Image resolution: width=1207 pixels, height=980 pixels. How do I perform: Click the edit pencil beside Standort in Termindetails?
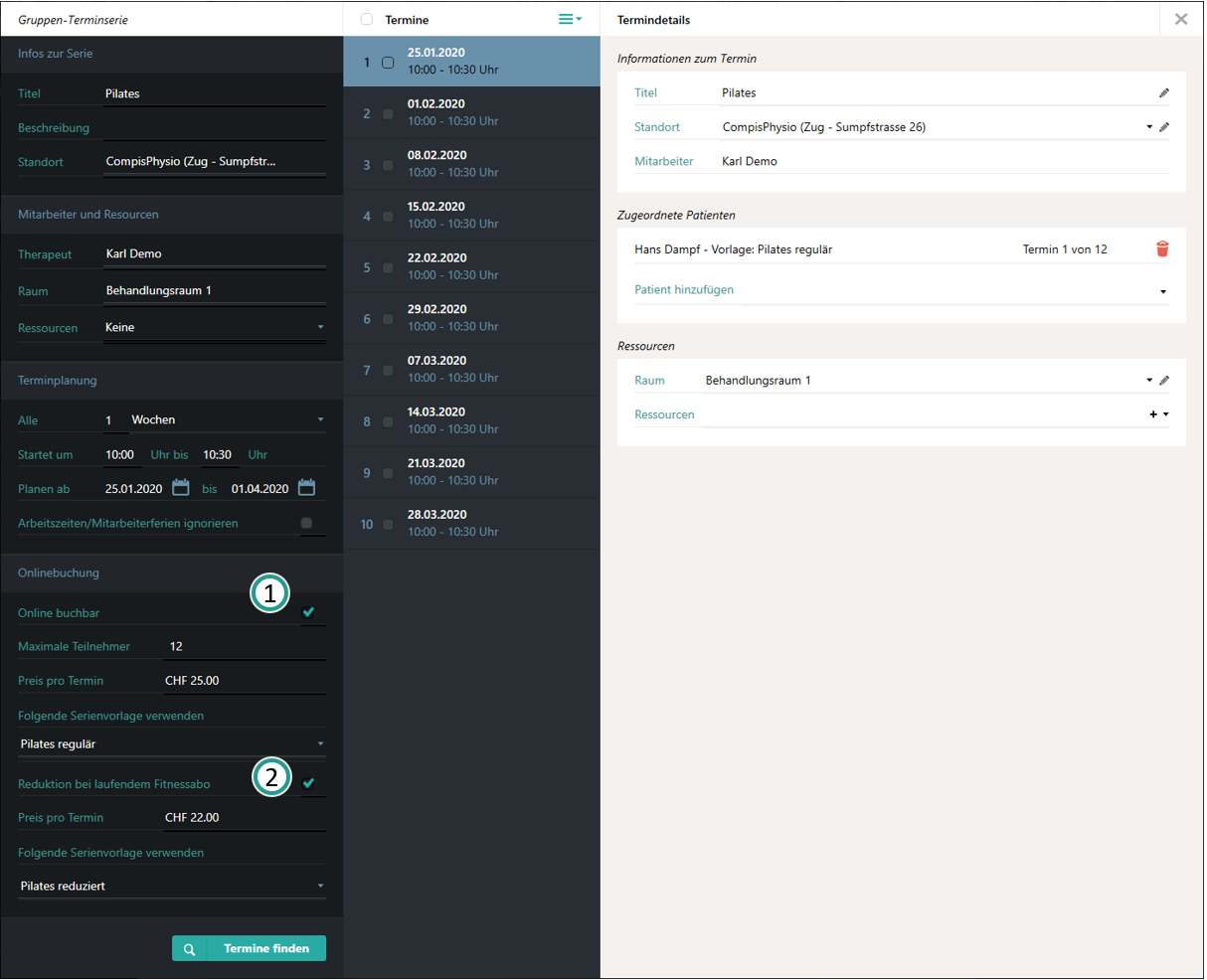pos(1164,127)
